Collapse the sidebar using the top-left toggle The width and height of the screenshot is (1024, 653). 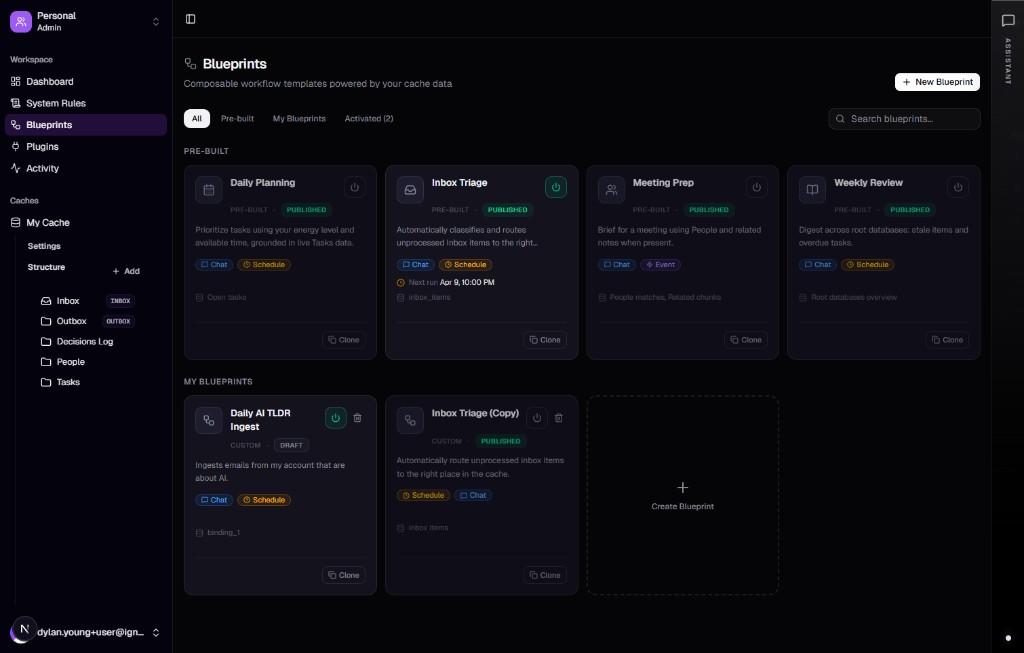point(190,18)
